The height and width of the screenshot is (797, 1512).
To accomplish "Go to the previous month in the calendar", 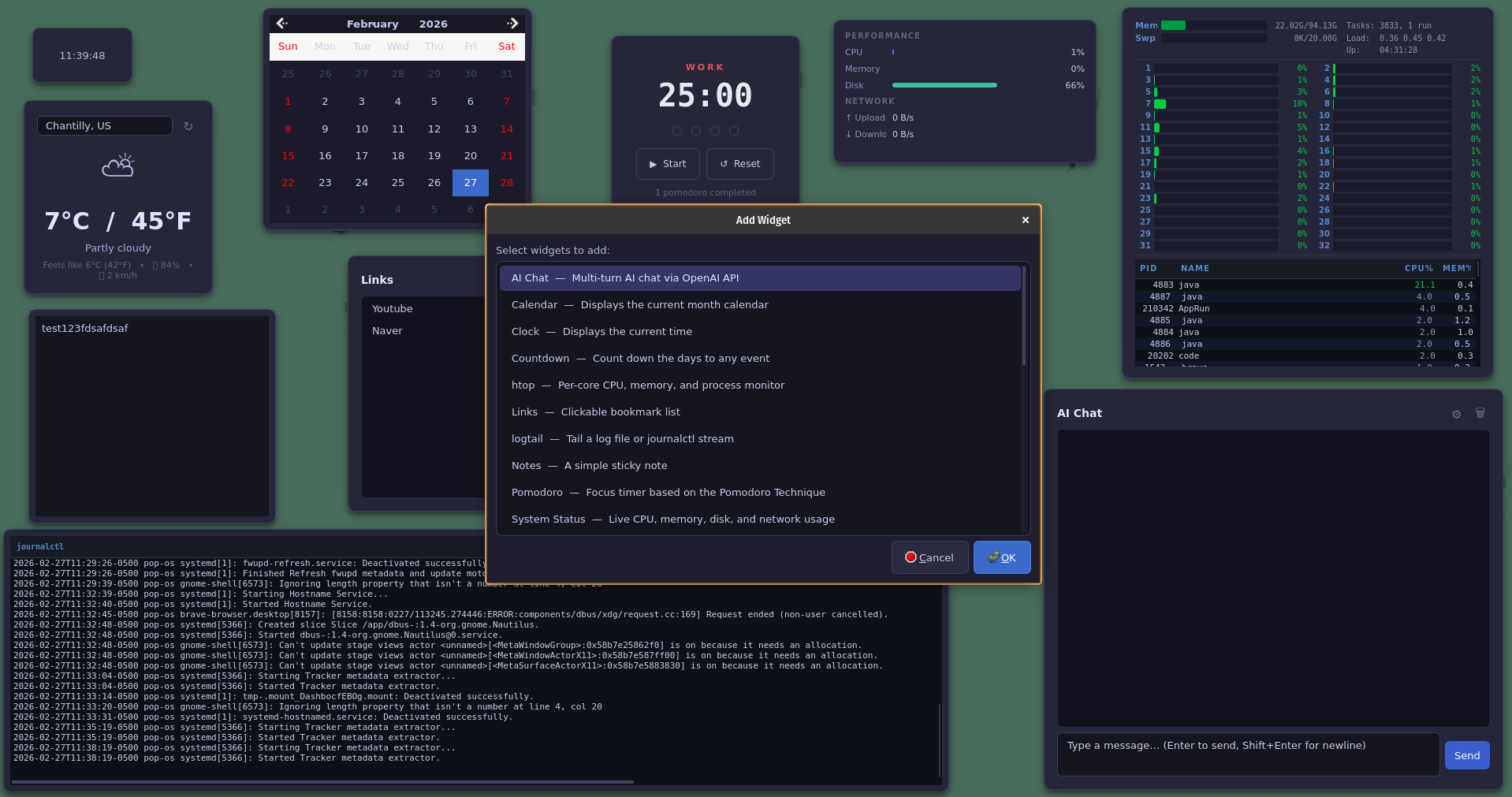I will click(x=283, y=24).
